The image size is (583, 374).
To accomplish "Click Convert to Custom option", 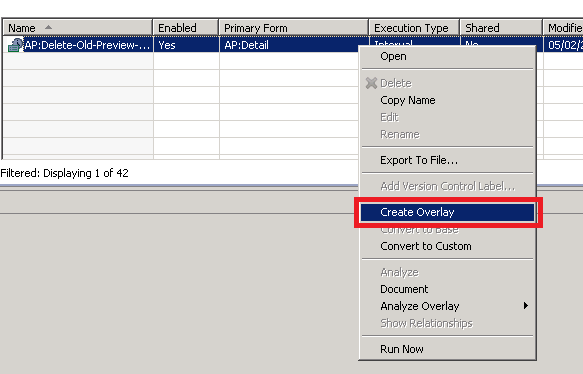I will 425,246.
